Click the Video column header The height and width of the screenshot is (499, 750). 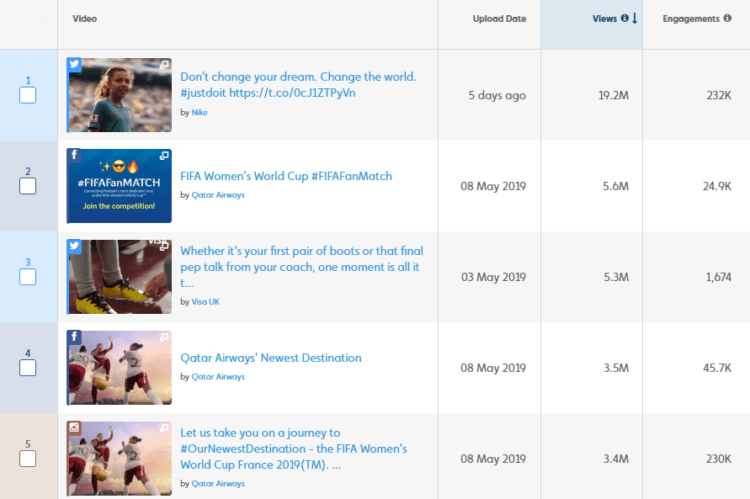tap(85, 19)
